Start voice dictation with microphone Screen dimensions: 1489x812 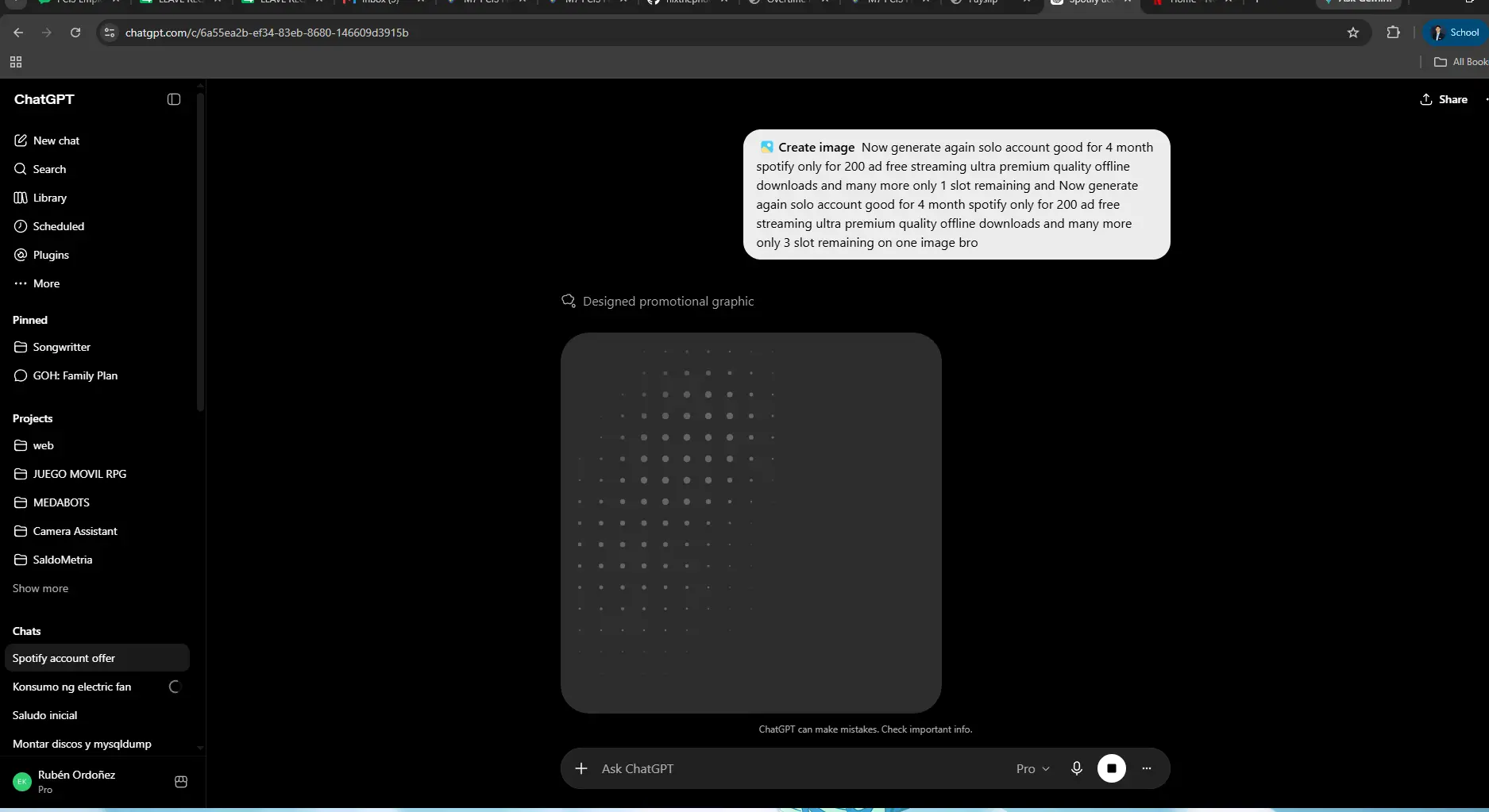[x=1077, y=768]
